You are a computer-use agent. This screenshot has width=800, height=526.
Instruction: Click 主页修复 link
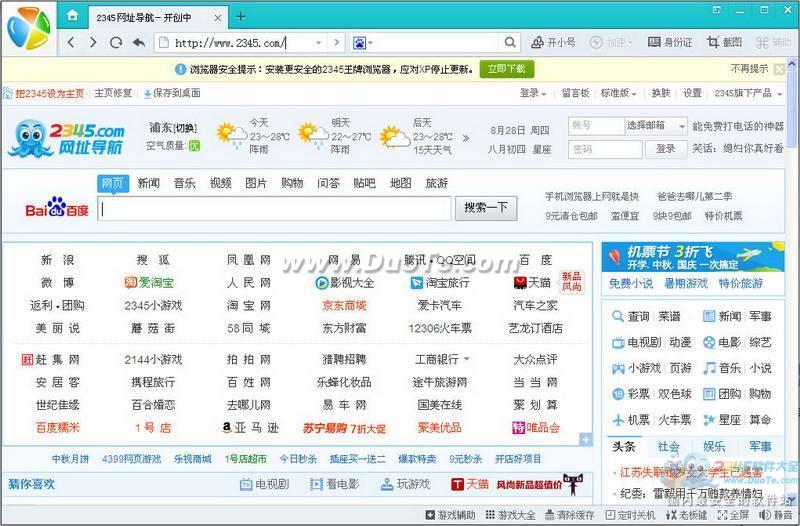[113, 93]
